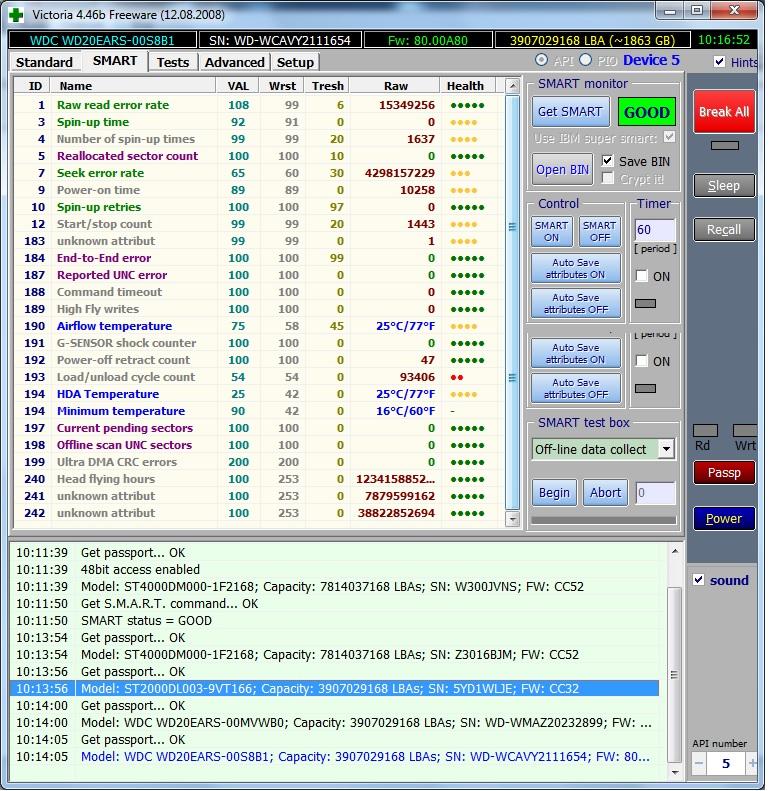Increase the API number with plus button
The height and width of the screenshot is (791, 769).
coord(752,764)
